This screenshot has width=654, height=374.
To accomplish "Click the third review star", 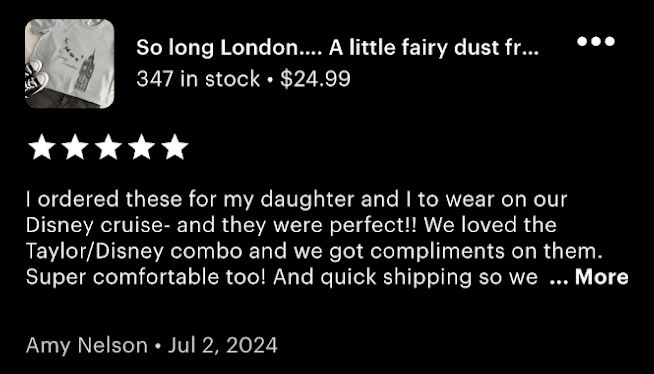I will coord(108,147).
